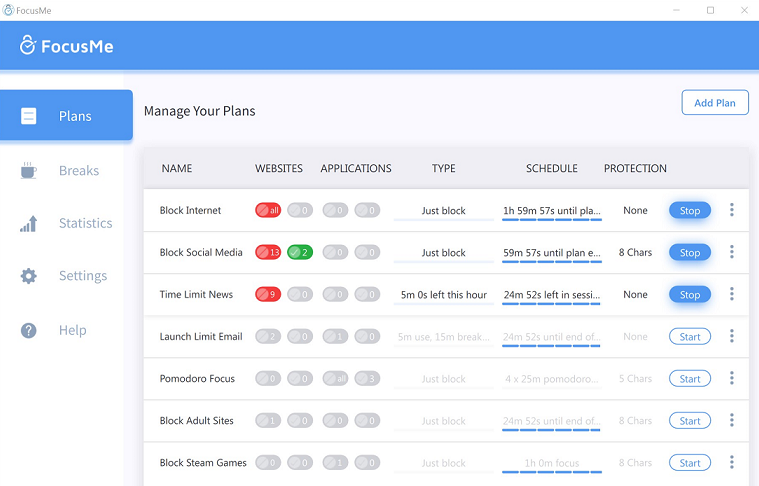
Task: Click the 'Just block' type of Block Internet
Action: pyautogui.click(x=443, y=211)
